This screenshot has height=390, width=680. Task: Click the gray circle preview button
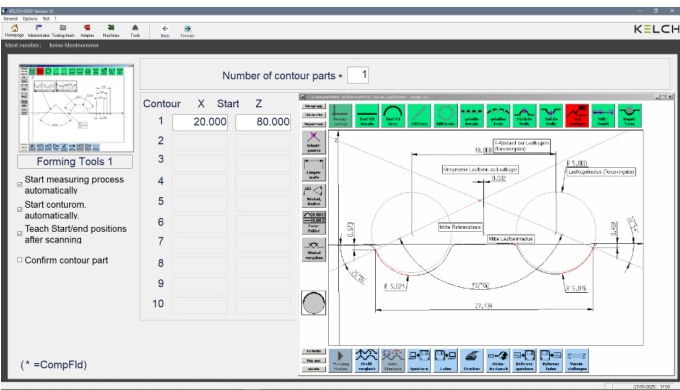[314, 302]
